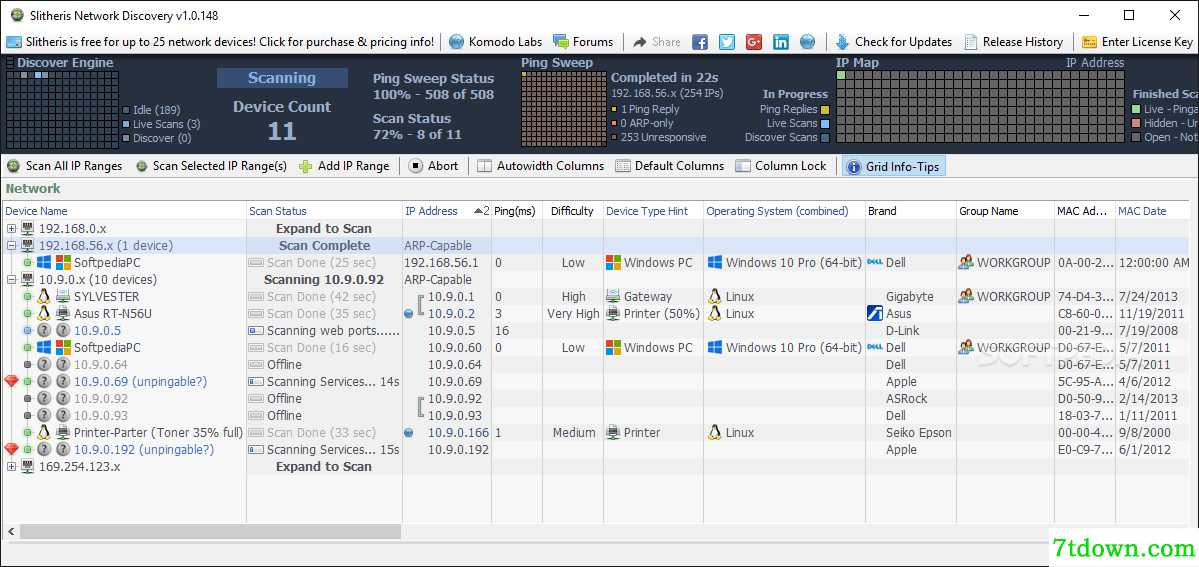Toggle Autowidth Columns
This screenshot has height=567, width=1199.
click(x=540, y=166)
